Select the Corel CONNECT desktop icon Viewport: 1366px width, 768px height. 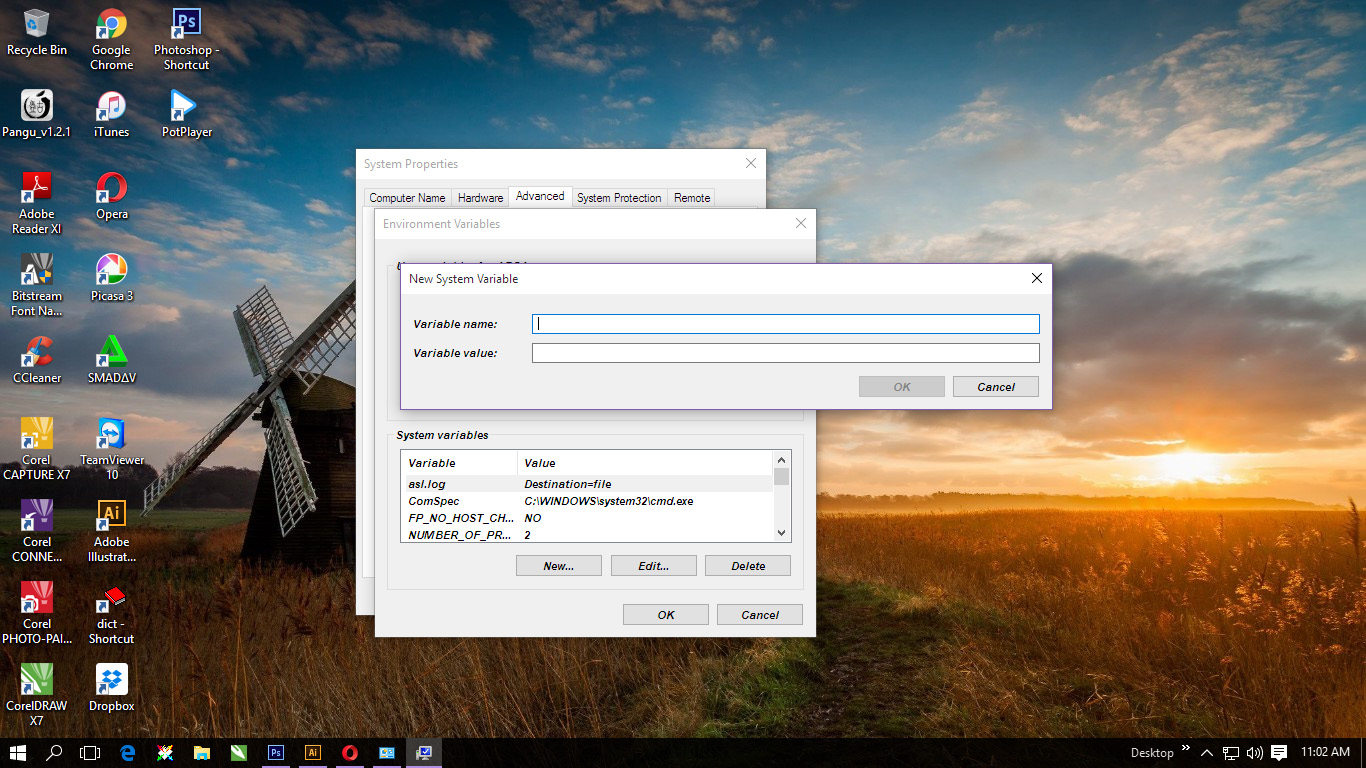(37, 531)
